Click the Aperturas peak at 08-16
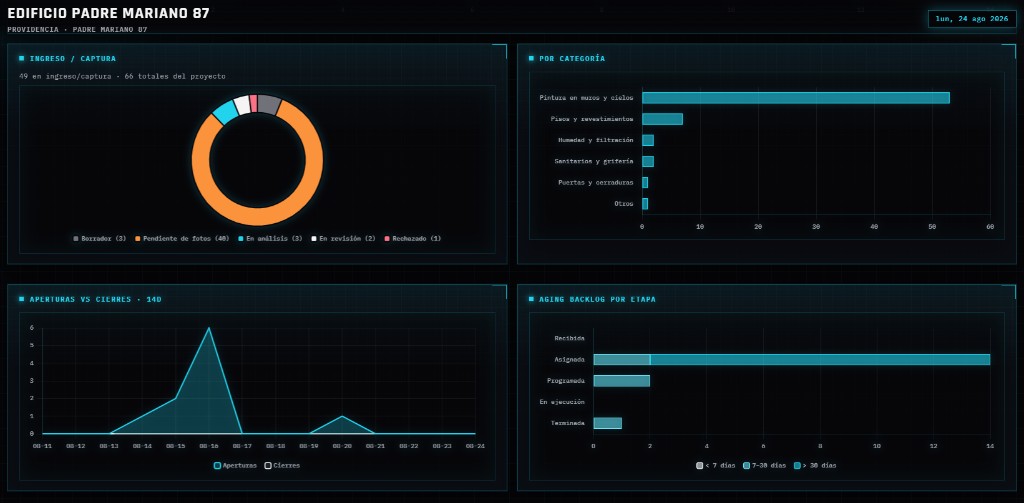This screenshot has width=1024, height=503. click(208, 328)
